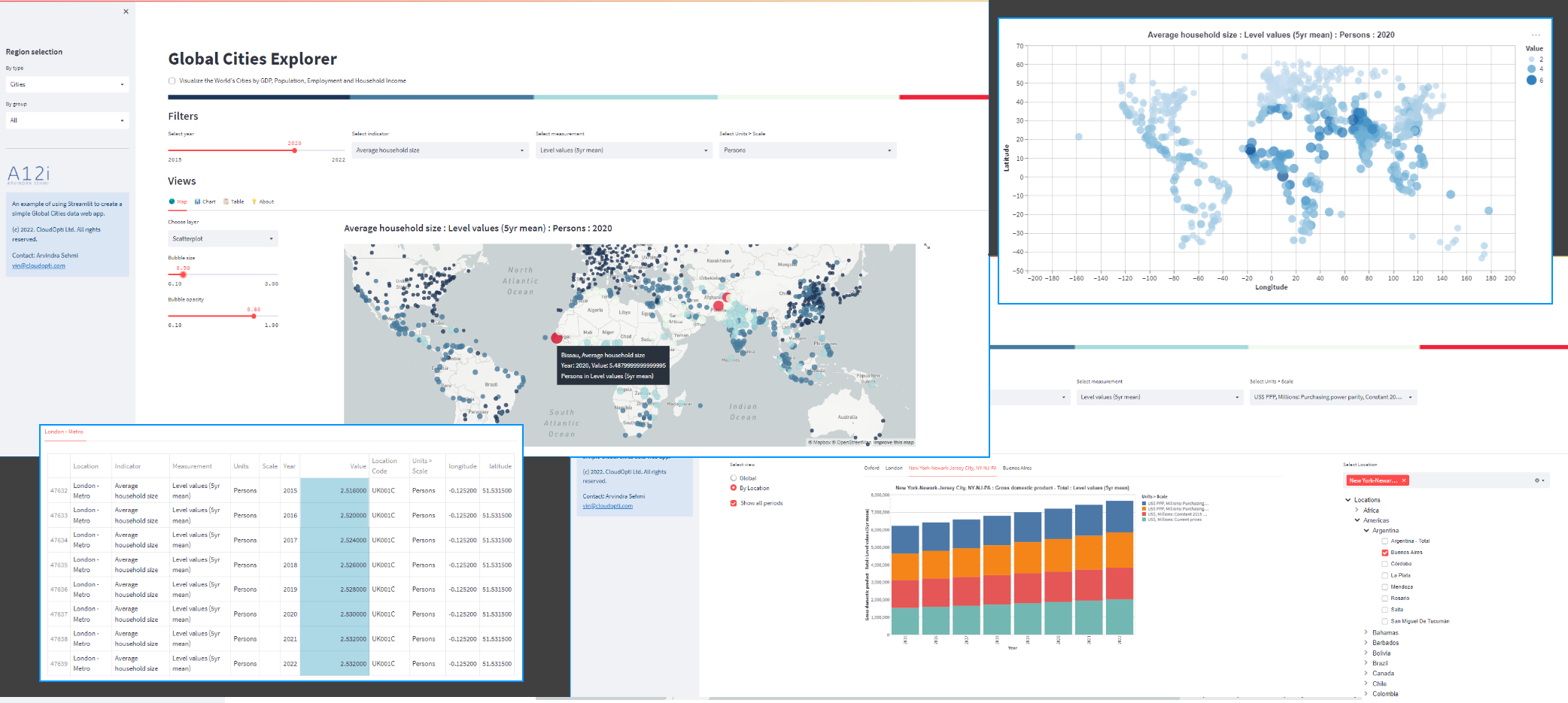Click the gear icon in Select Location box
Screen dimensions: 1568x703
pyautogui.click(x=1536, y=480)
